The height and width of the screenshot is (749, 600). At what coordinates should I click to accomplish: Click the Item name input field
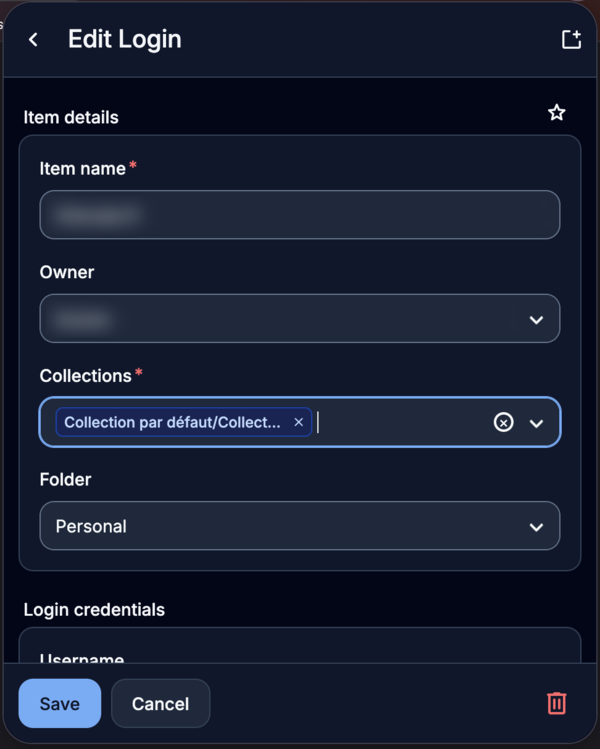click(300, 214)
